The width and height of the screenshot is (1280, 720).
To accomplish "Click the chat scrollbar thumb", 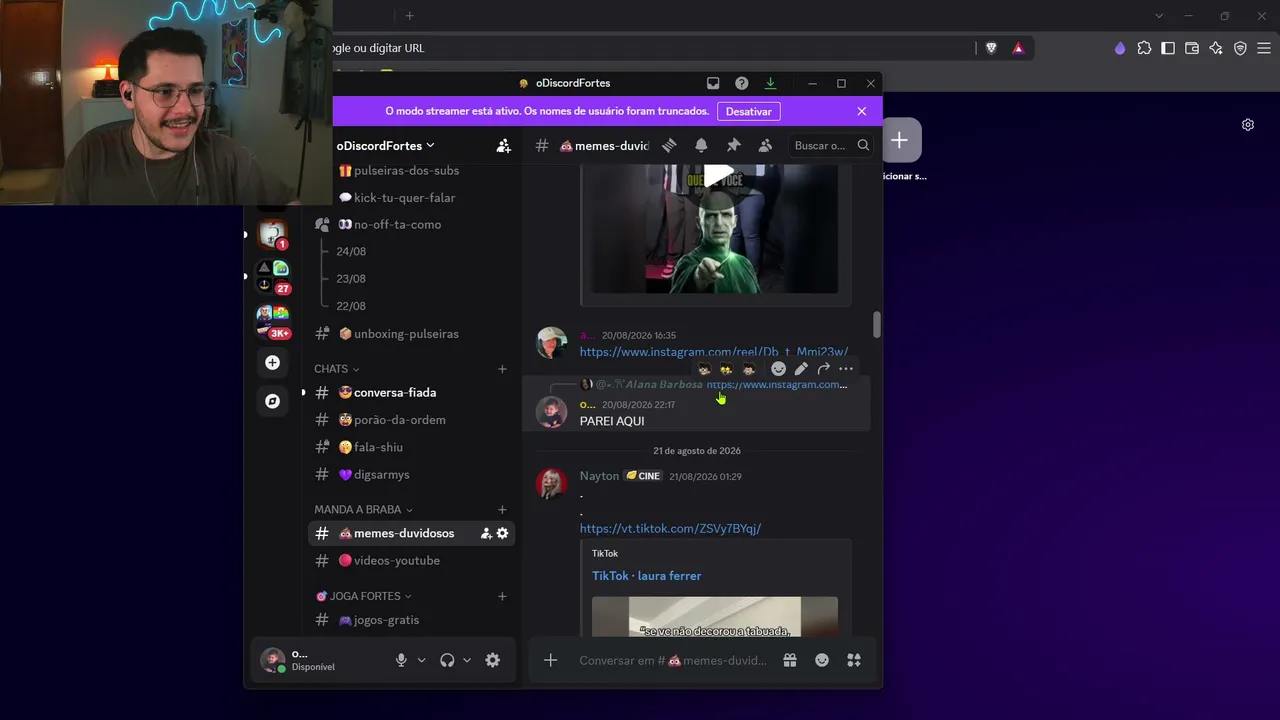I will (x=877, y=324).
